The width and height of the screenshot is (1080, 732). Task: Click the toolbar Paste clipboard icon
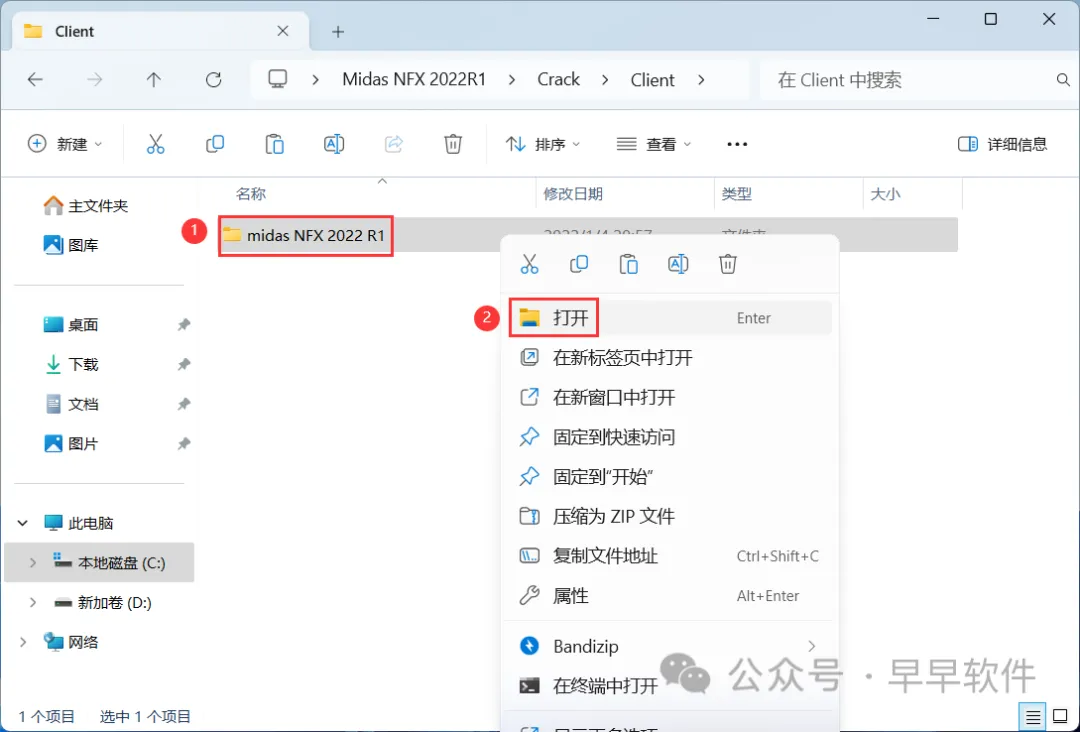point(275,144)
